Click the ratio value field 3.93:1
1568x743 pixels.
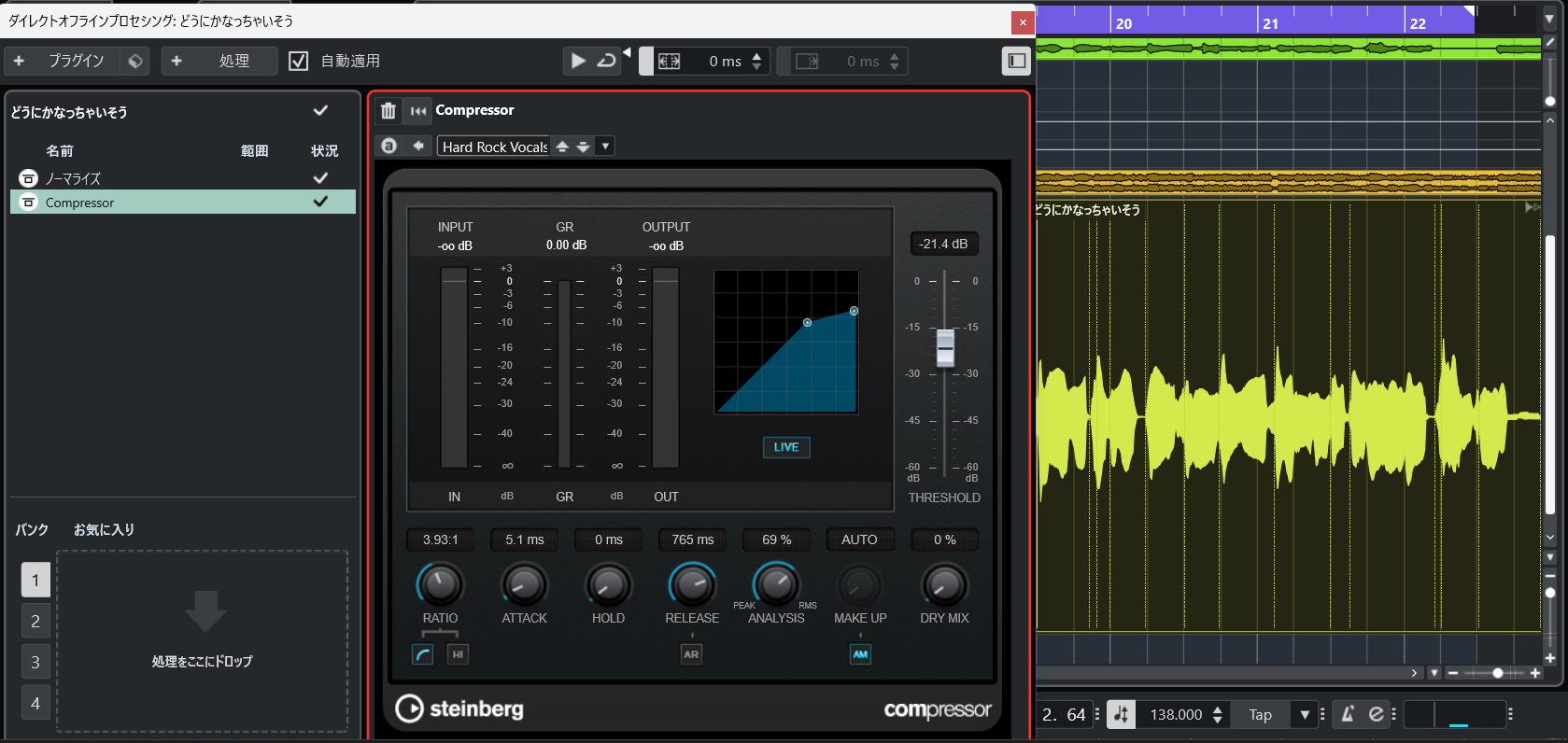(440, 540)
